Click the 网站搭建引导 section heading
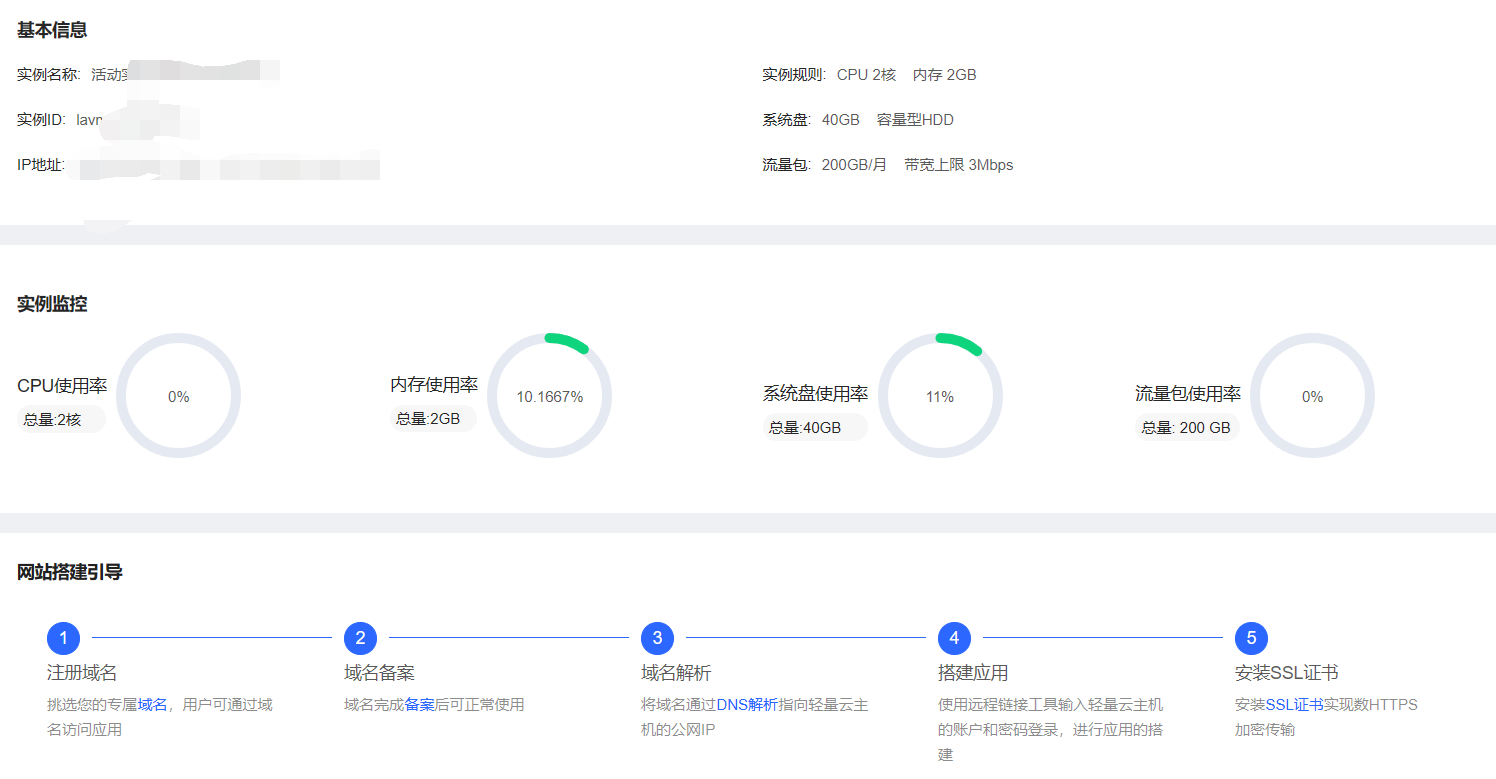This screenshot has width=1496, height=779. 70,573
